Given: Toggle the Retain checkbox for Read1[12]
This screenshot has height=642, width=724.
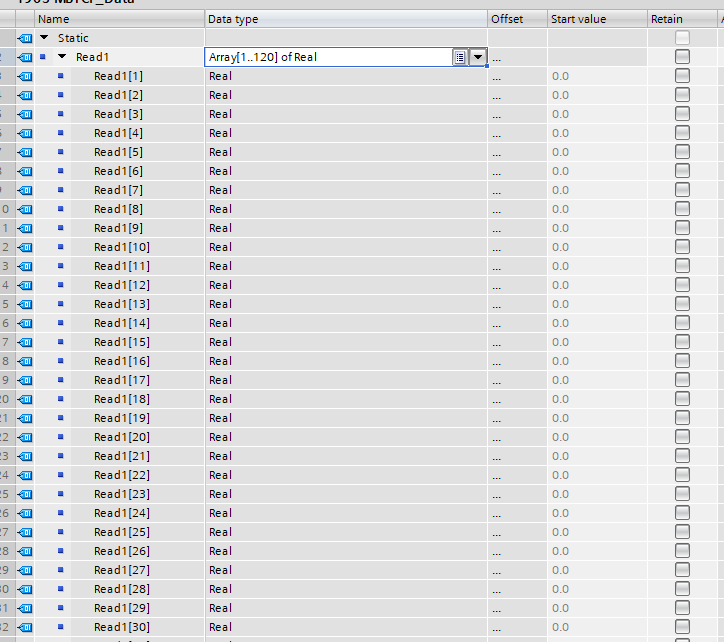Looking at the screenshot, I should (682, 285).
